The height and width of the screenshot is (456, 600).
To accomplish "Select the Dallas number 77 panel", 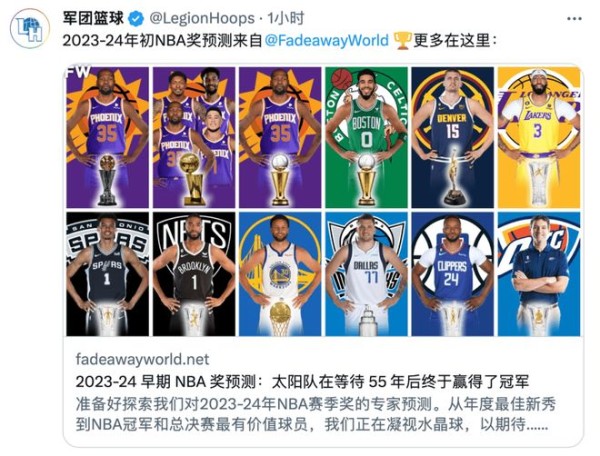I will [367, 274].
